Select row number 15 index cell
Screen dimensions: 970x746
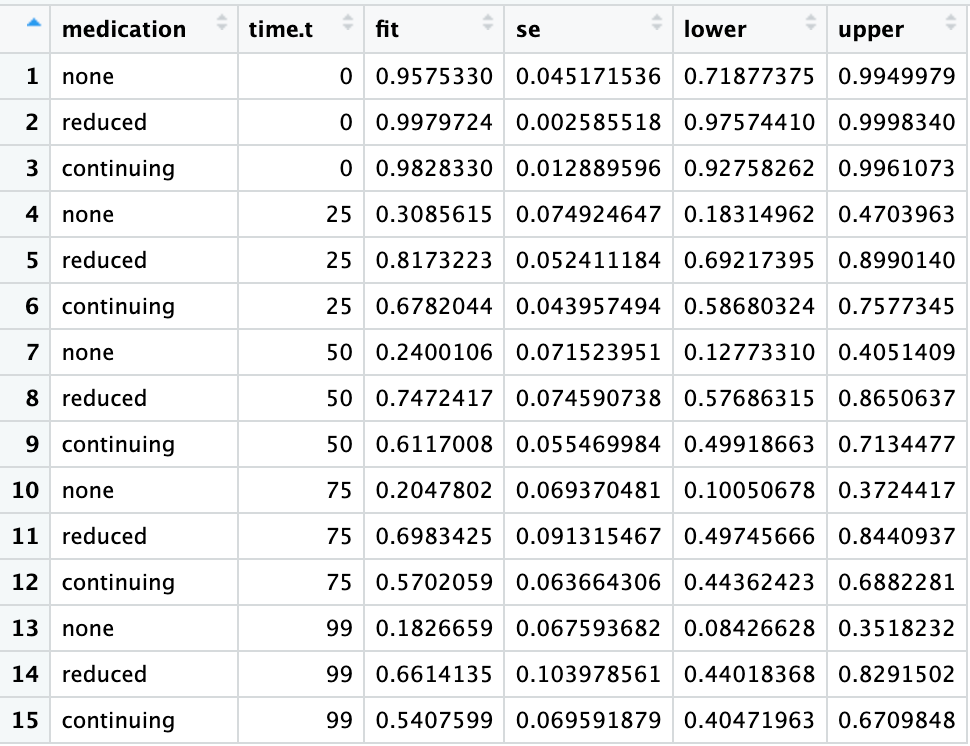coord(25,720)
